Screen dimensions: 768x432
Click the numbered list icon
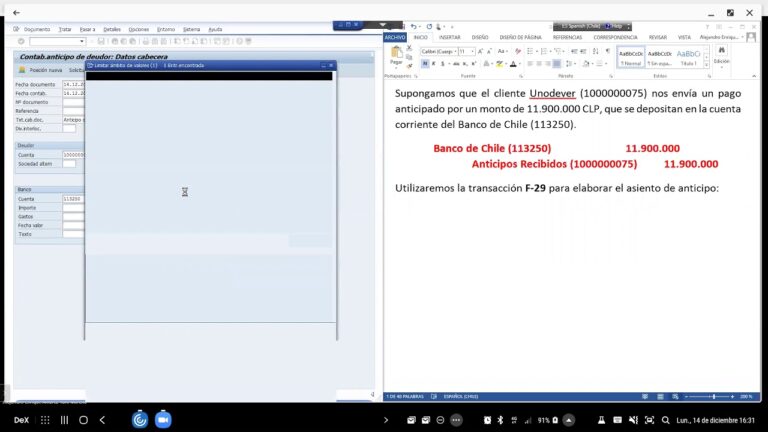pos(544,51)
